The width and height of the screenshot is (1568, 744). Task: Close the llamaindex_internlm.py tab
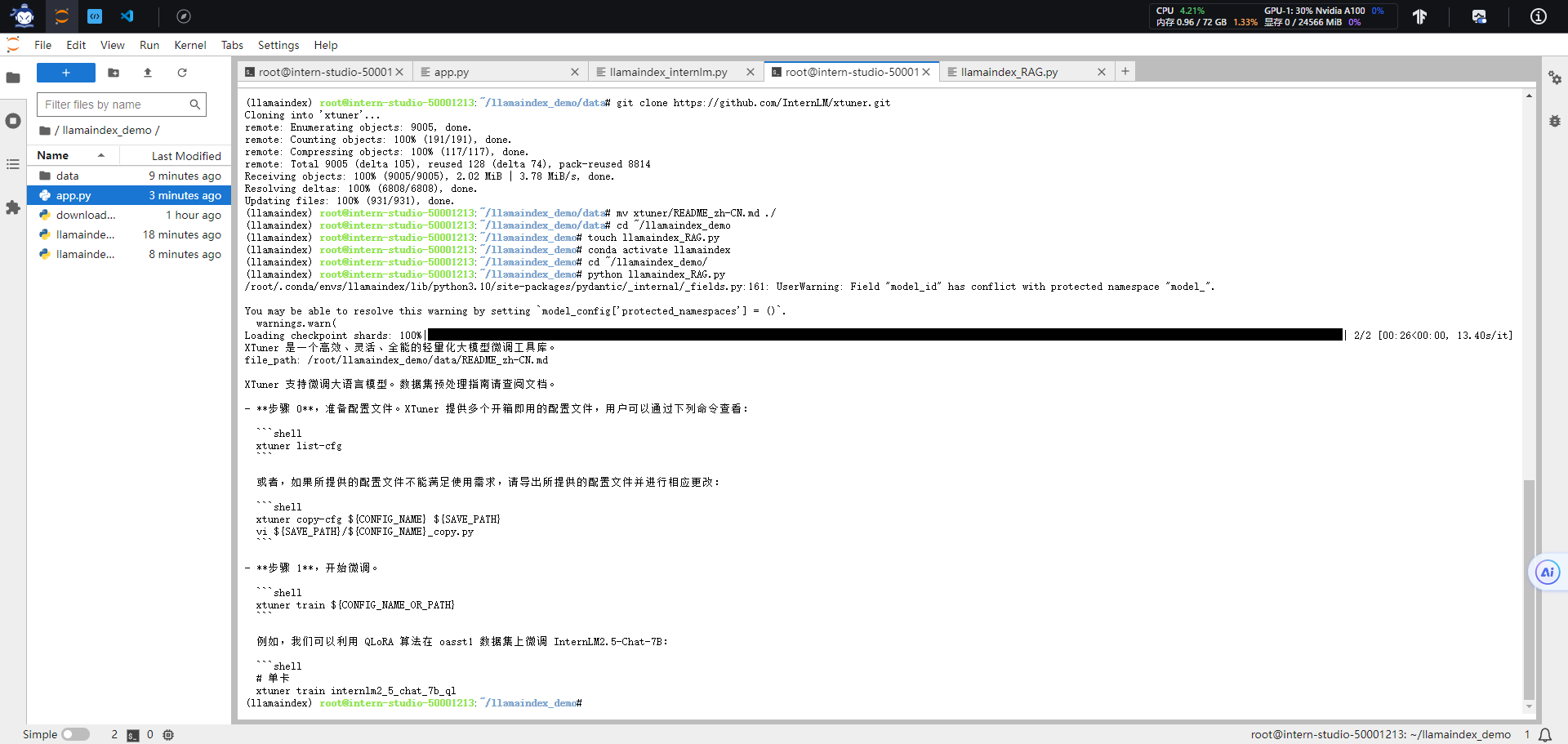coord(751,72)
